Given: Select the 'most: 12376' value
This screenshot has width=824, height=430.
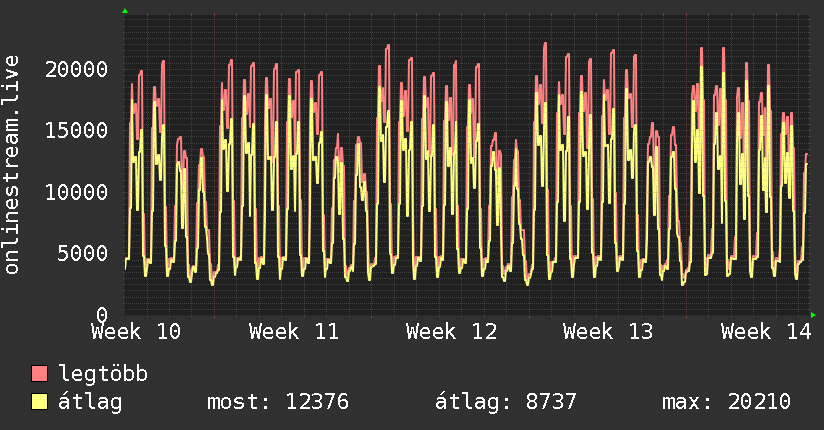Looking at the screenshot, I should click(278, 402).
